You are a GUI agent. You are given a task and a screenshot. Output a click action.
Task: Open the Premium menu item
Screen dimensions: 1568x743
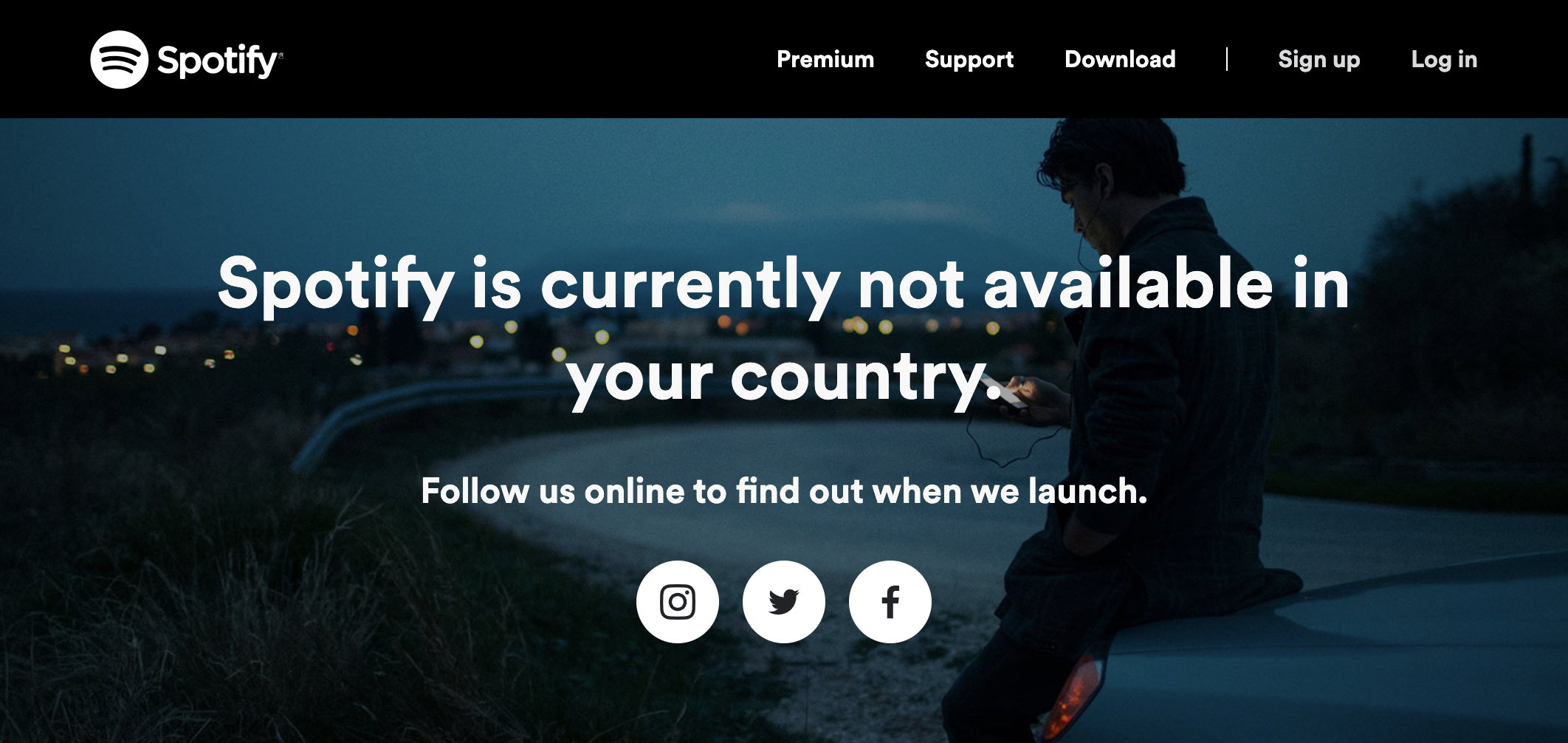(825, 59)
